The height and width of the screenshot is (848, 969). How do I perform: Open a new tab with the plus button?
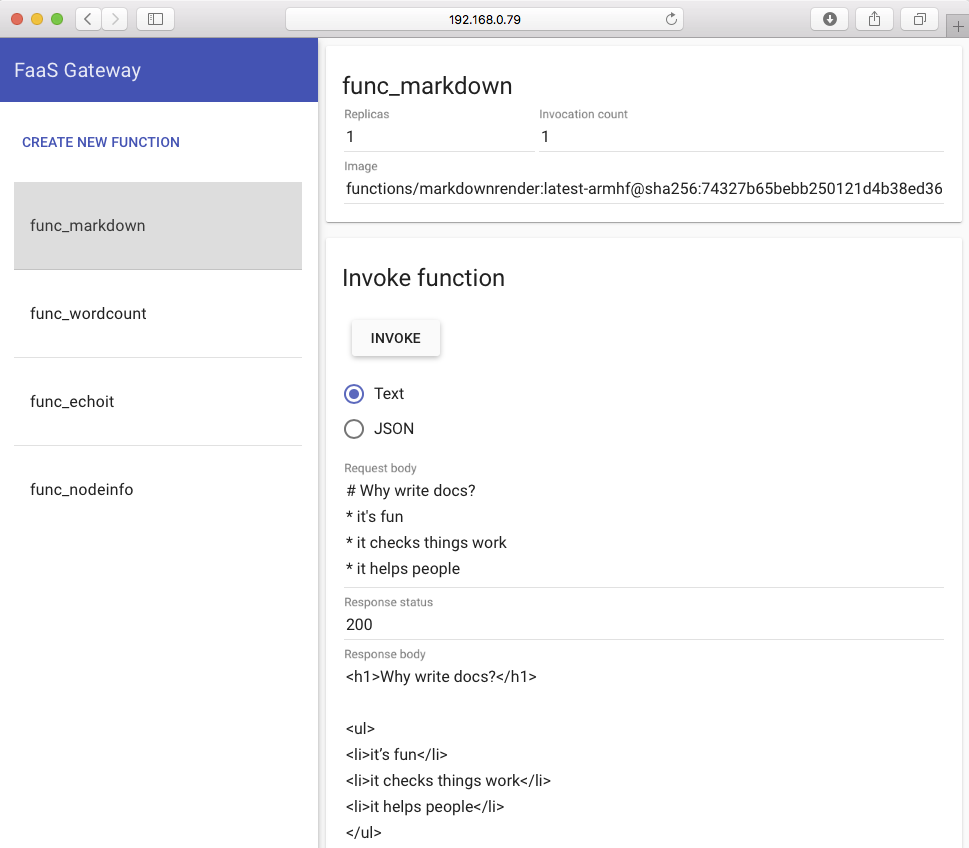957,25
